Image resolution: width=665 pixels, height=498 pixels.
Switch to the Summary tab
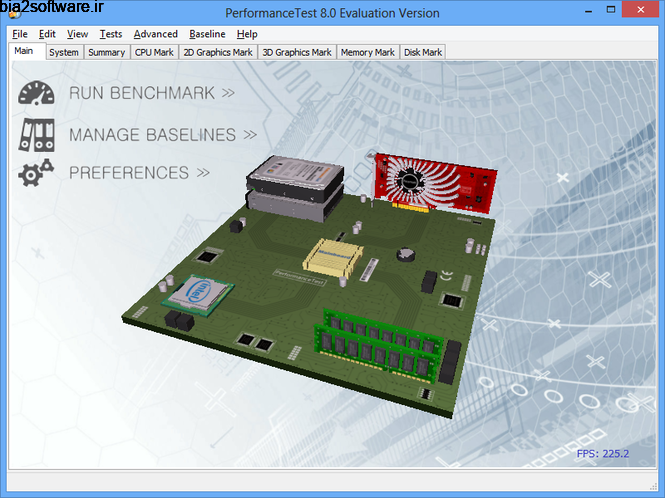pyautogui.click(x=106, y=52)
